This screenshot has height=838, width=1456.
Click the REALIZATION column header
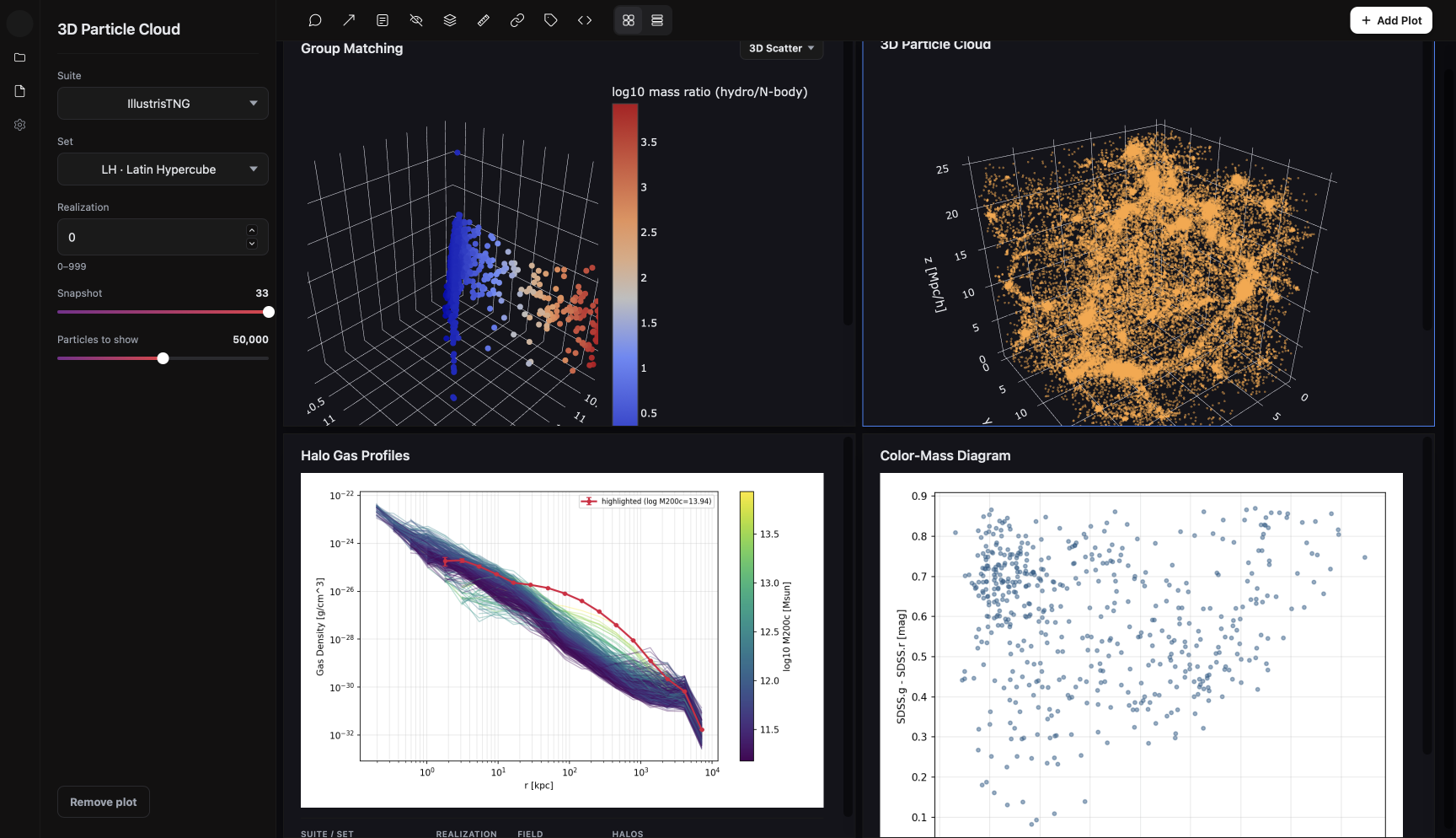click(467, 834)
